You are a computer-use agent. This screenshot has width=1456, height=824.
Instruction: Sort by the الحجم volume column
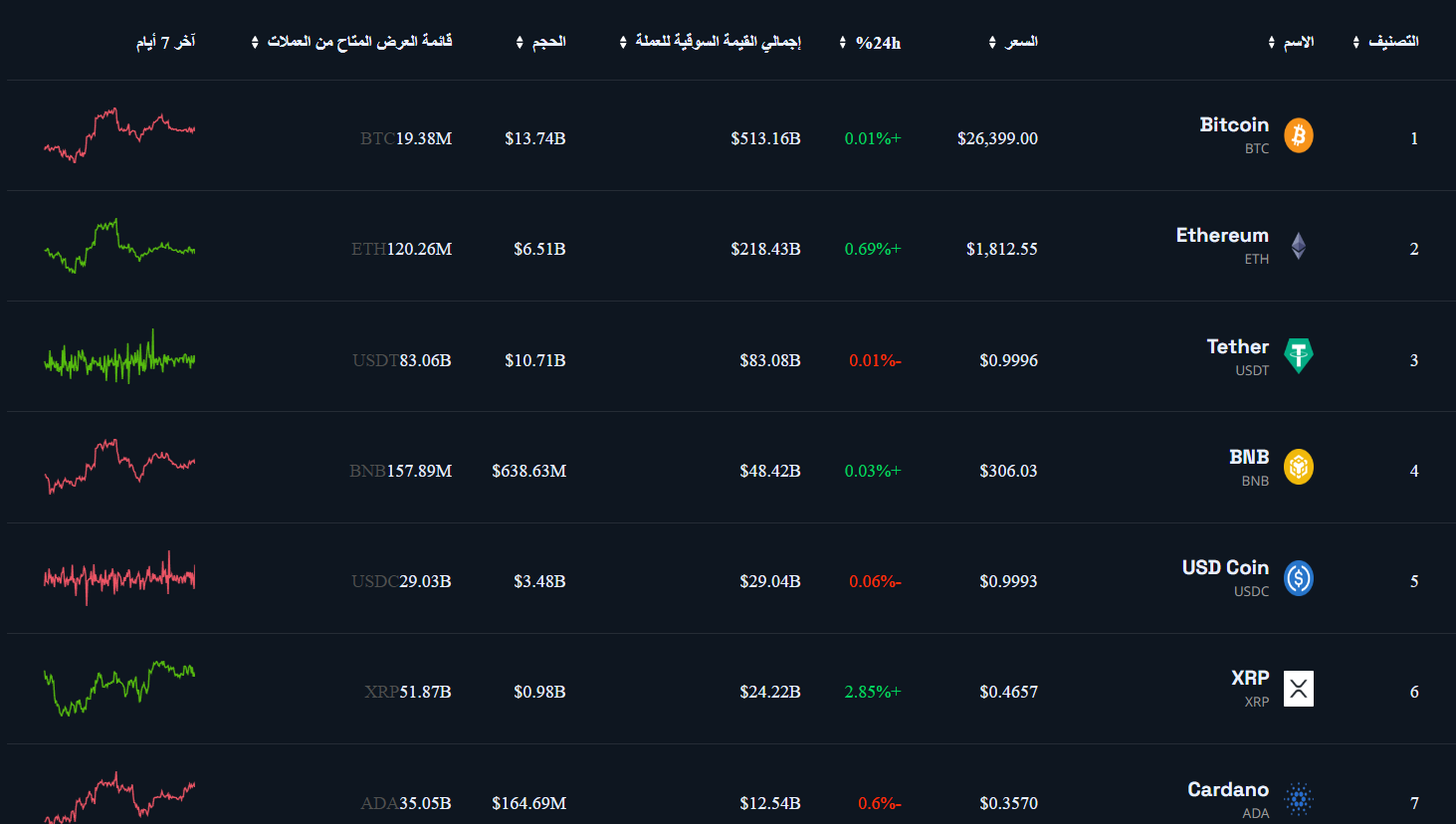point(540,42)
